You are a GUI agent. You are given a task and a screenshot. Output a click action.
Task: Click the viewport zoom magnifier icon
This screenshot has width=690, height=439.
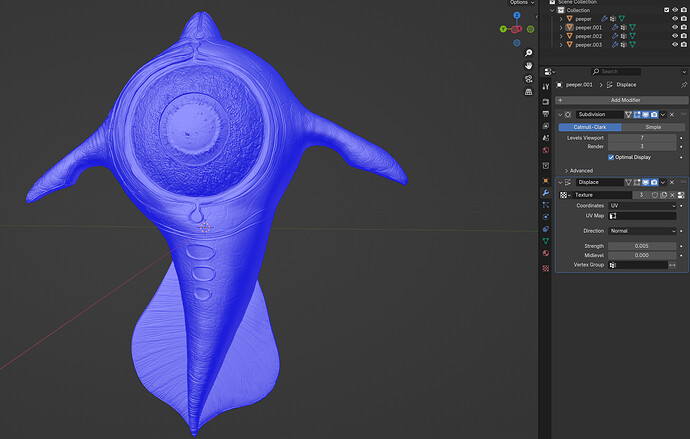[x=529, y=53]
